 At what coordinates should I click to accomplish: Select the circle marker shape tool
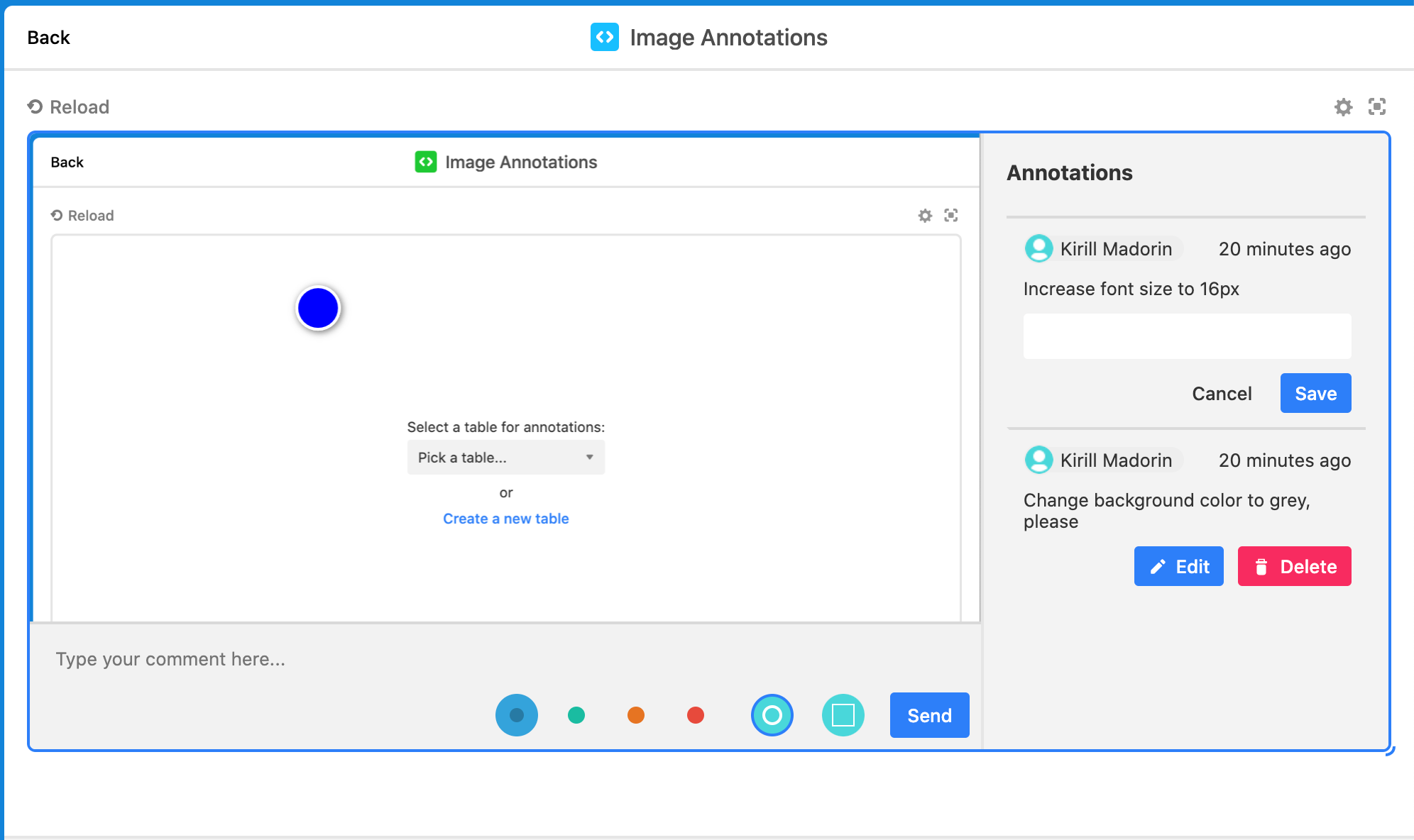[x=772, y=715]
